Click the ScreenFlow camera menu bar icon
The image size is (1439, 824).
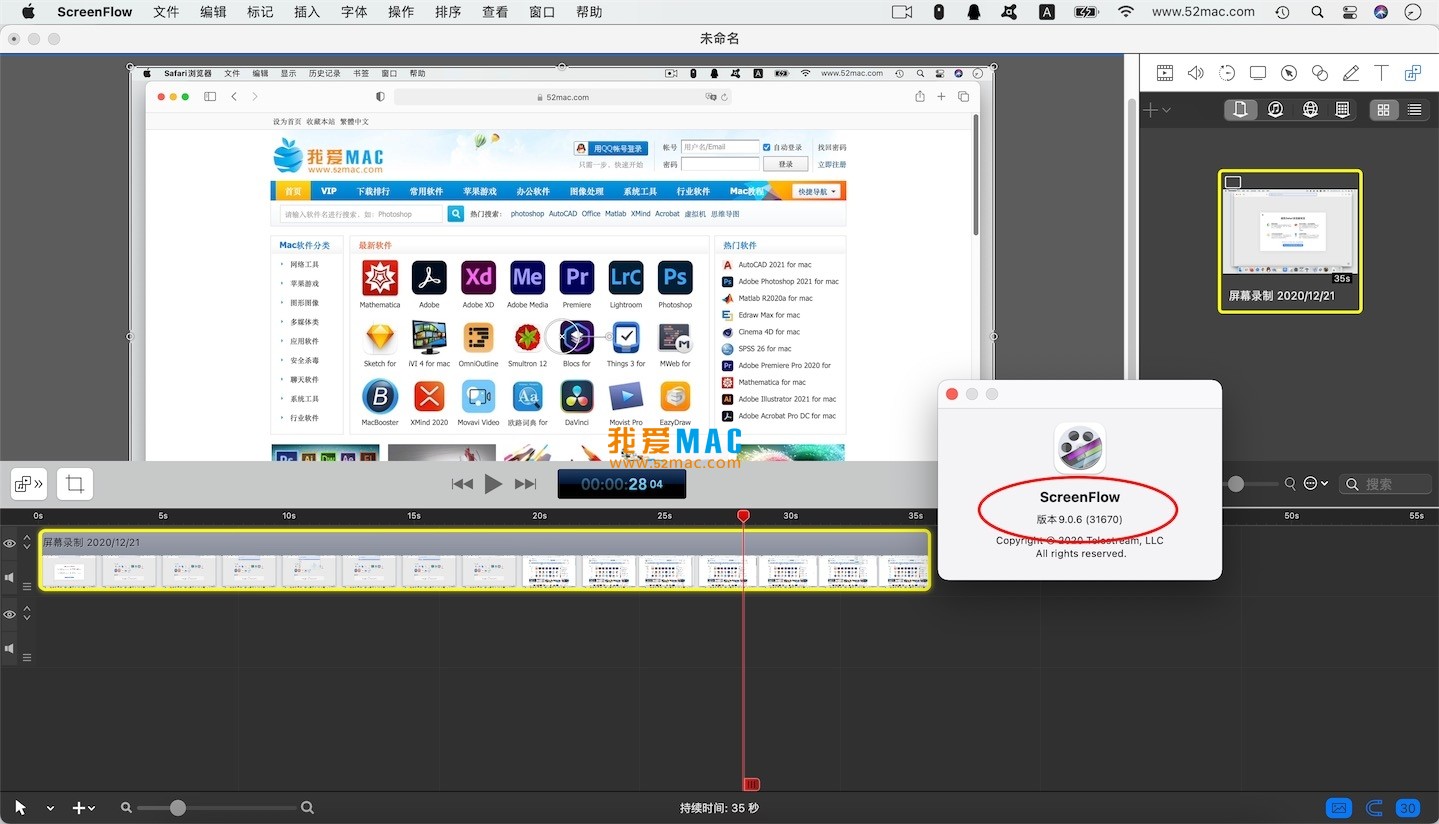click(x=902, y=12)
